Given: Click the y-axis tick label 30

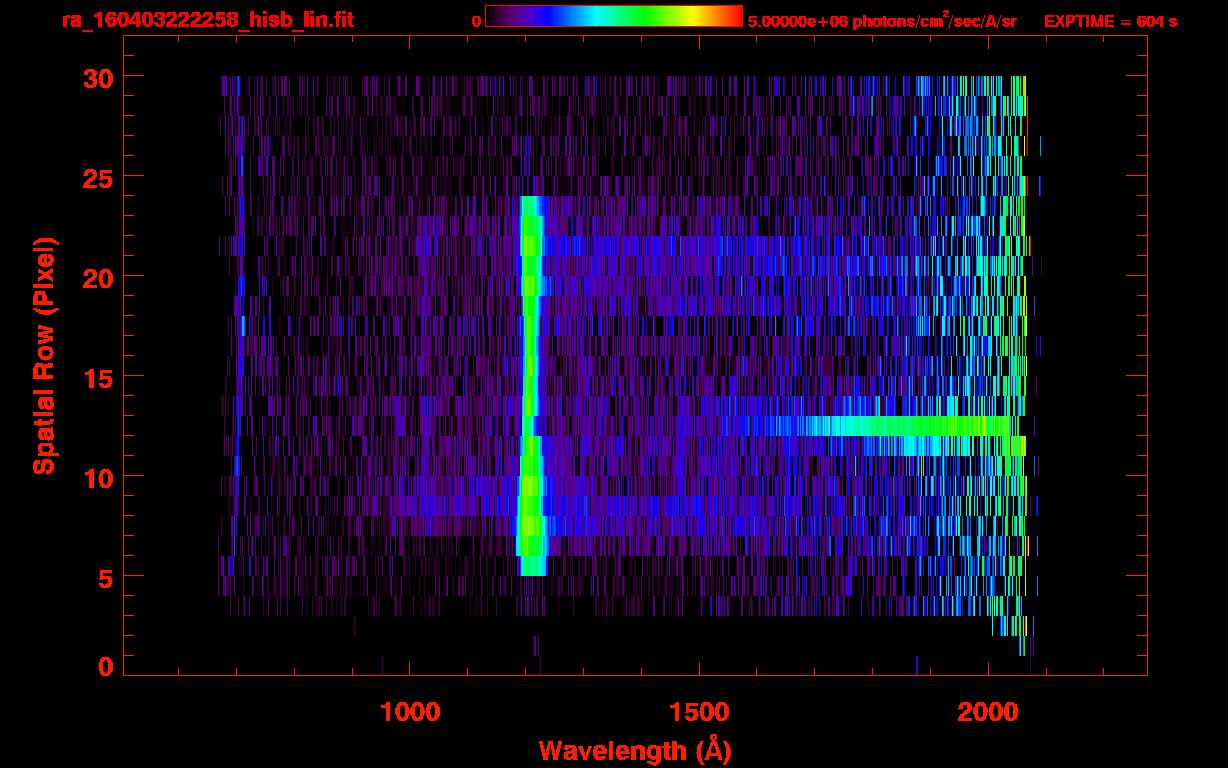Looking at the screenshot, I should 96,77.
